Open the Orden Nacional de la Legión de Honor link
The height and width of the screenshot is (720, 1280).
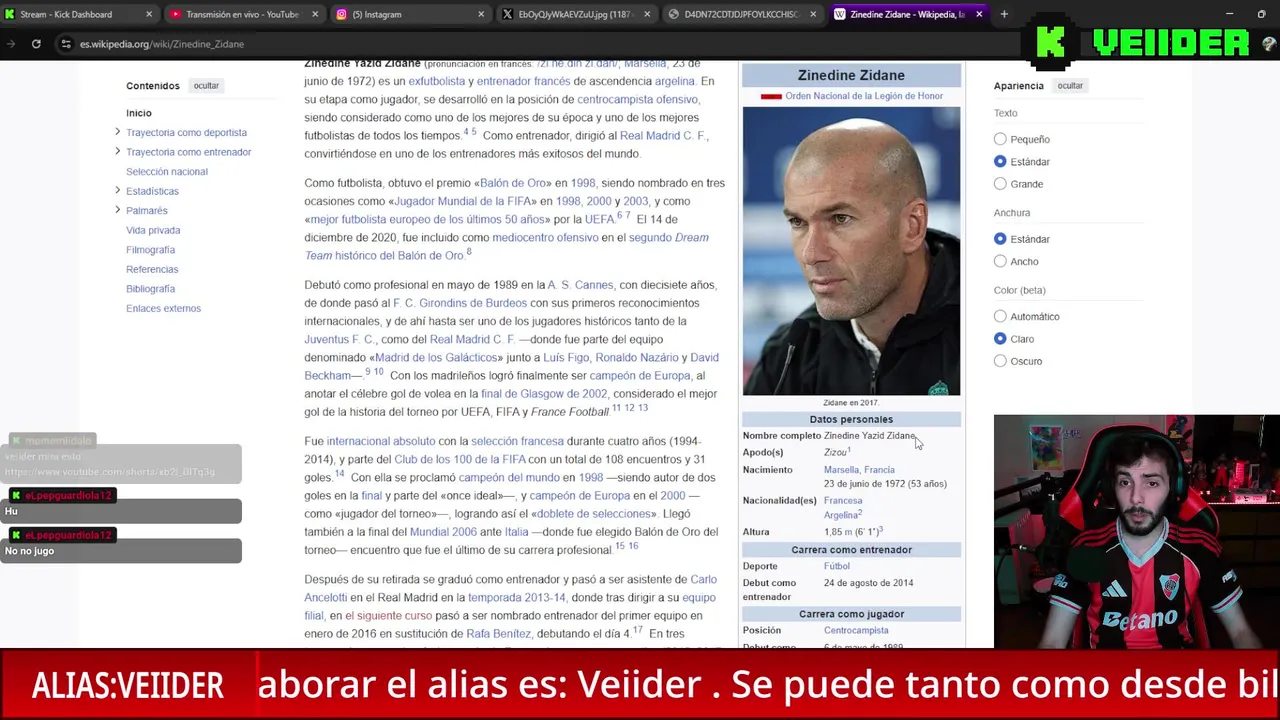[x=864, y=96]
